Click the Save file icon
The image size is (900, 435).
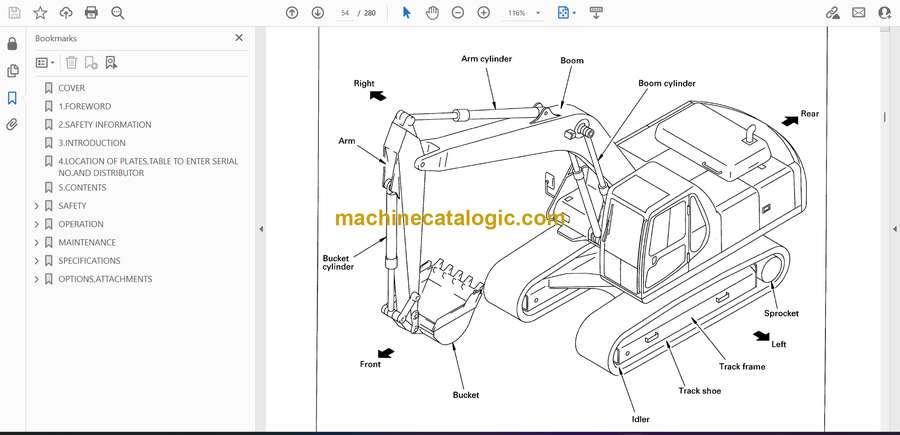click(x=14, y=13)
